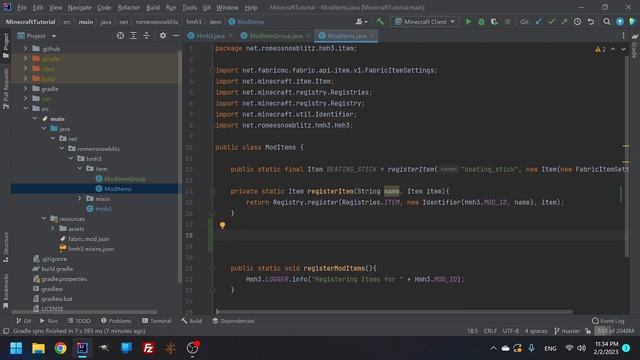Show Git history clock icon
Image resolution: width=640 pixels, height=360 pixels.
click(x=578, y=22)
